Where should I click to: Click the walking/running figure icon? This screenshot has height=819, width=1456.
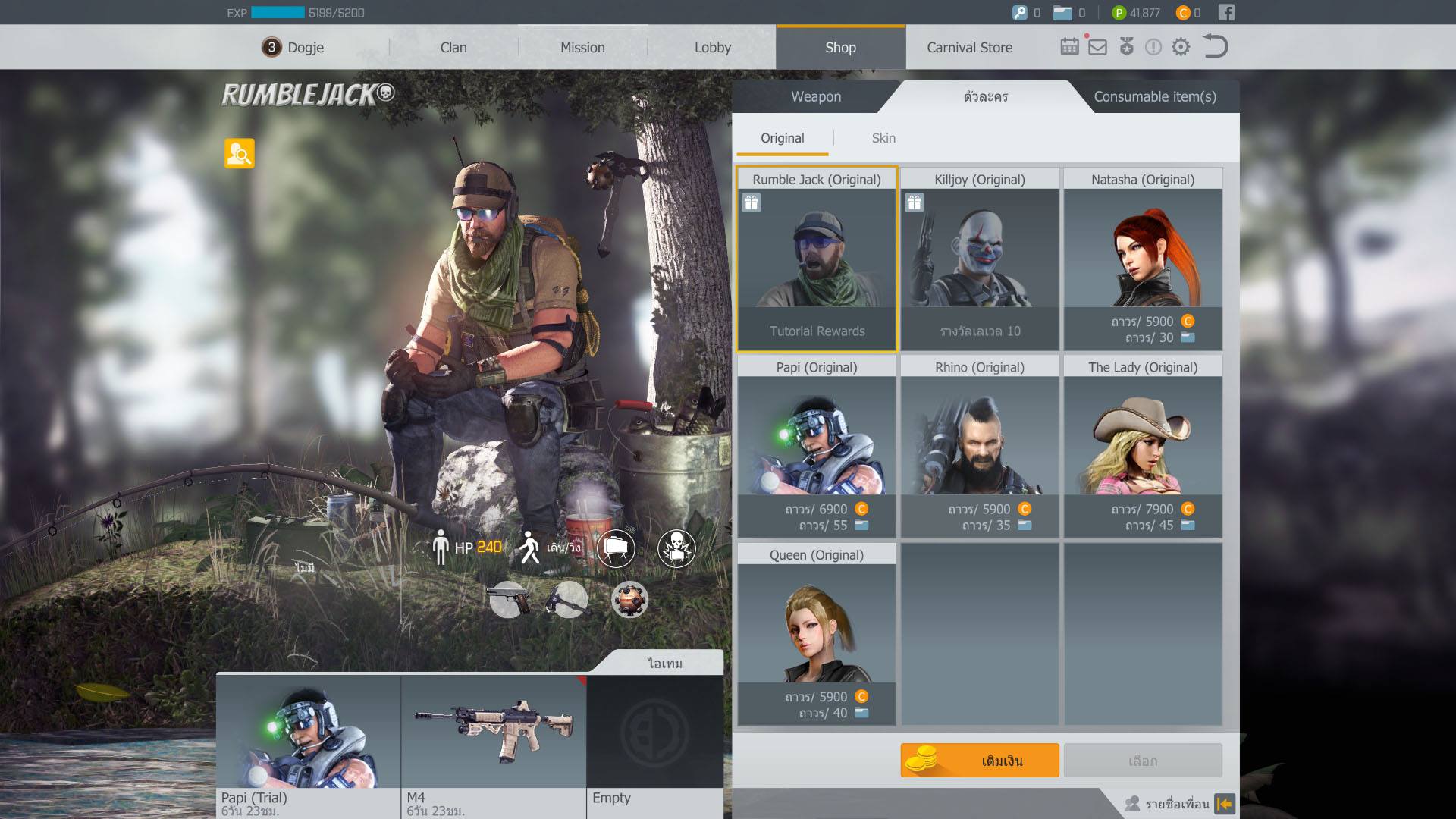(530, 548)
